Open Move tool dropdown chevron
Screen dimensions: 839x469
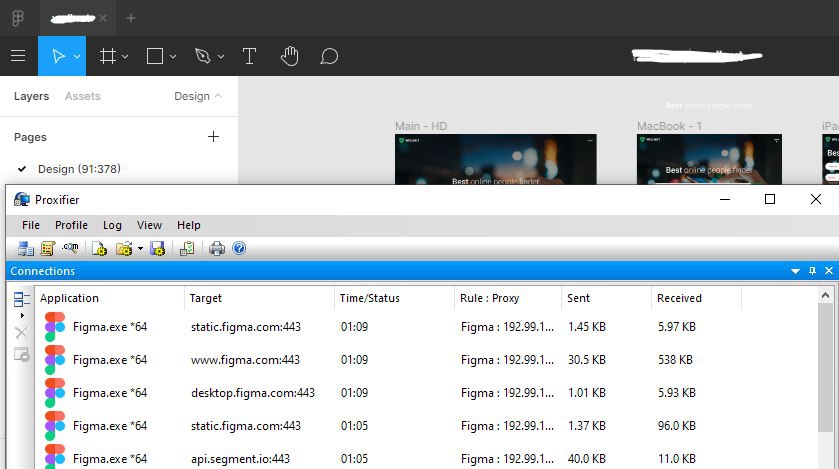(77, 56)
